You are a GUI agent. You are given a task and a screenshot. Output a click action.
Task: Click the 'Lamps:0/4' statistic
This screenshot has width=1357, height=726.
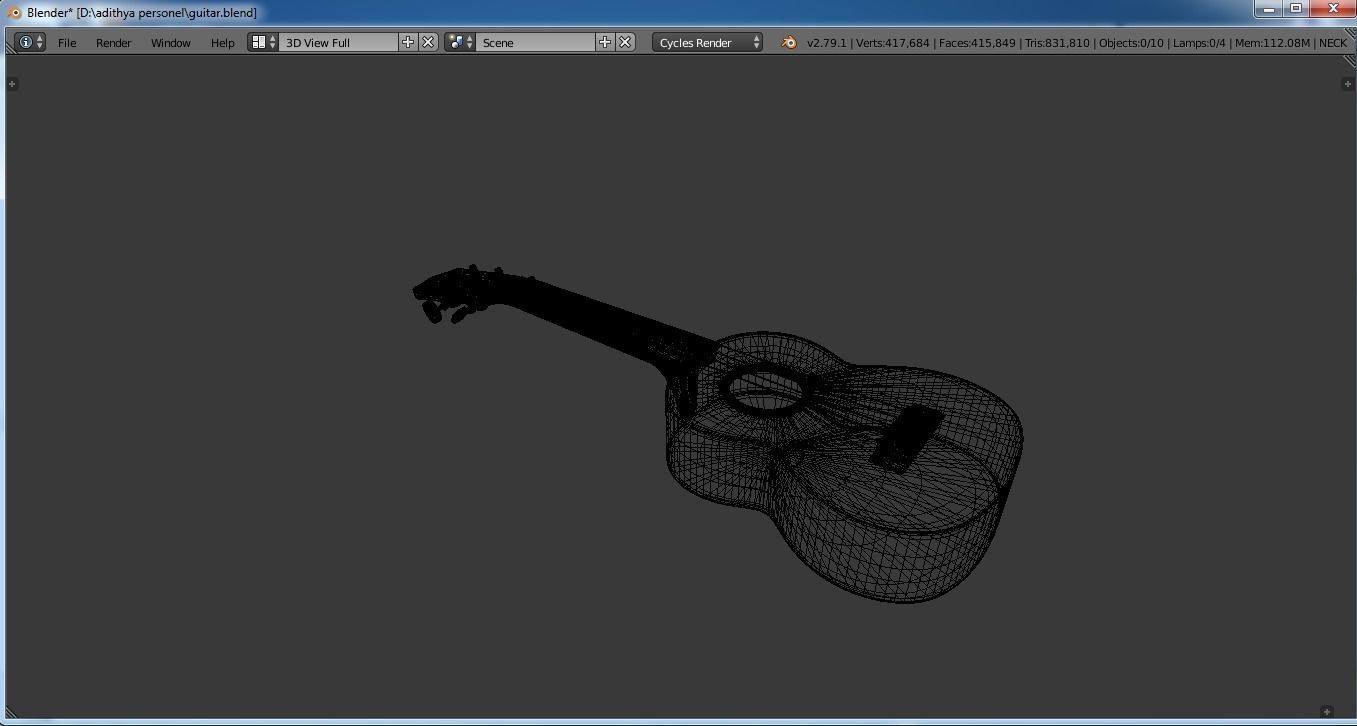[x=1198, y=43]
